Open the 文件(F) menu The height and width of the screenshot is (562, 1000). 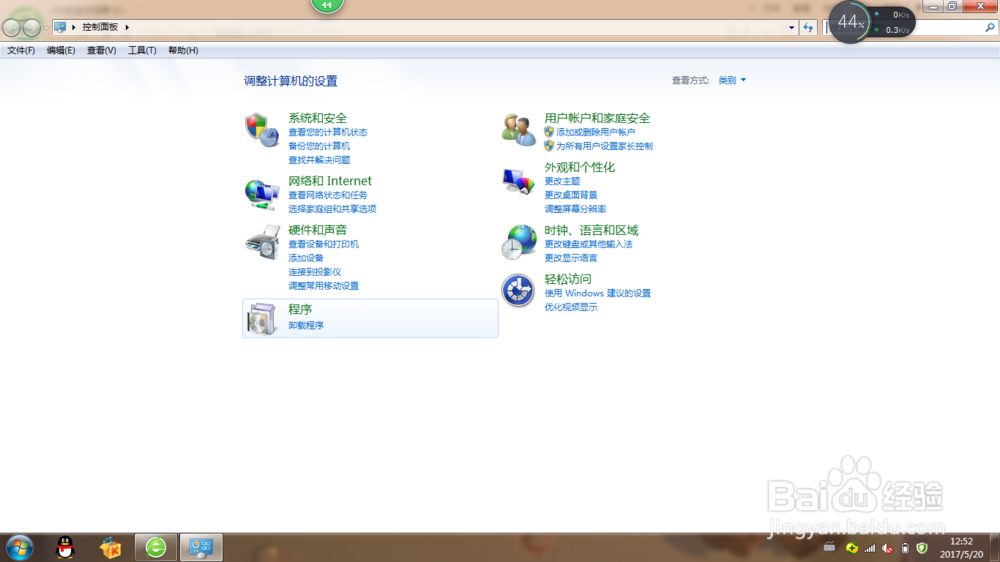tap(21, 50)
